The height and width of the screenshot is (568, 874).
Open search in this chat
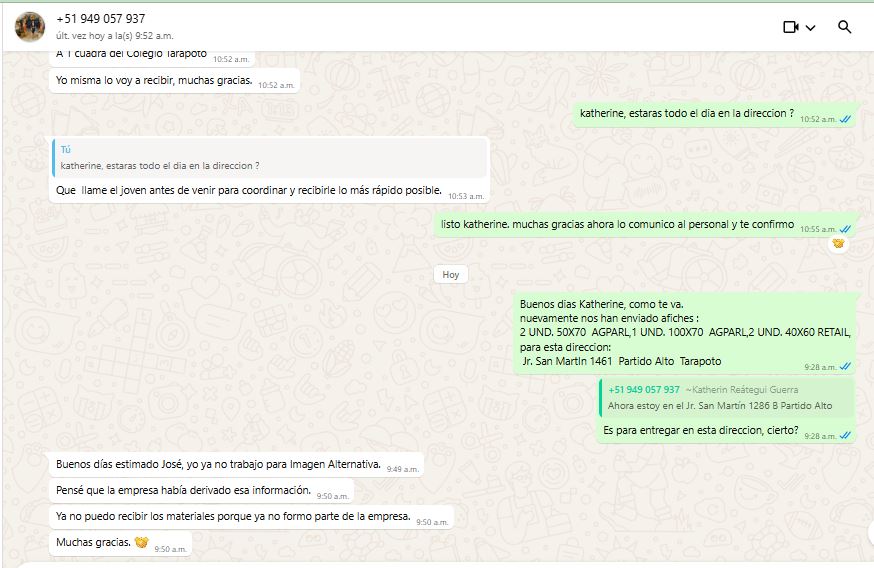coord(845,27)
